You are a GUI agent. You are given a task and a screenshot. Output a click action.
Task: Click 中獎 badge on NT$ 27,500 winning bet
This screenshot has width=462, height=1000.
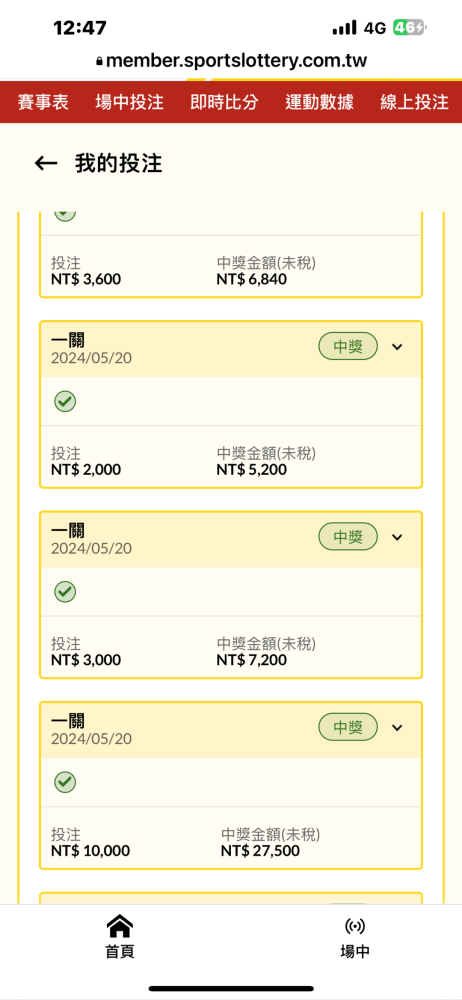point(348,728)
